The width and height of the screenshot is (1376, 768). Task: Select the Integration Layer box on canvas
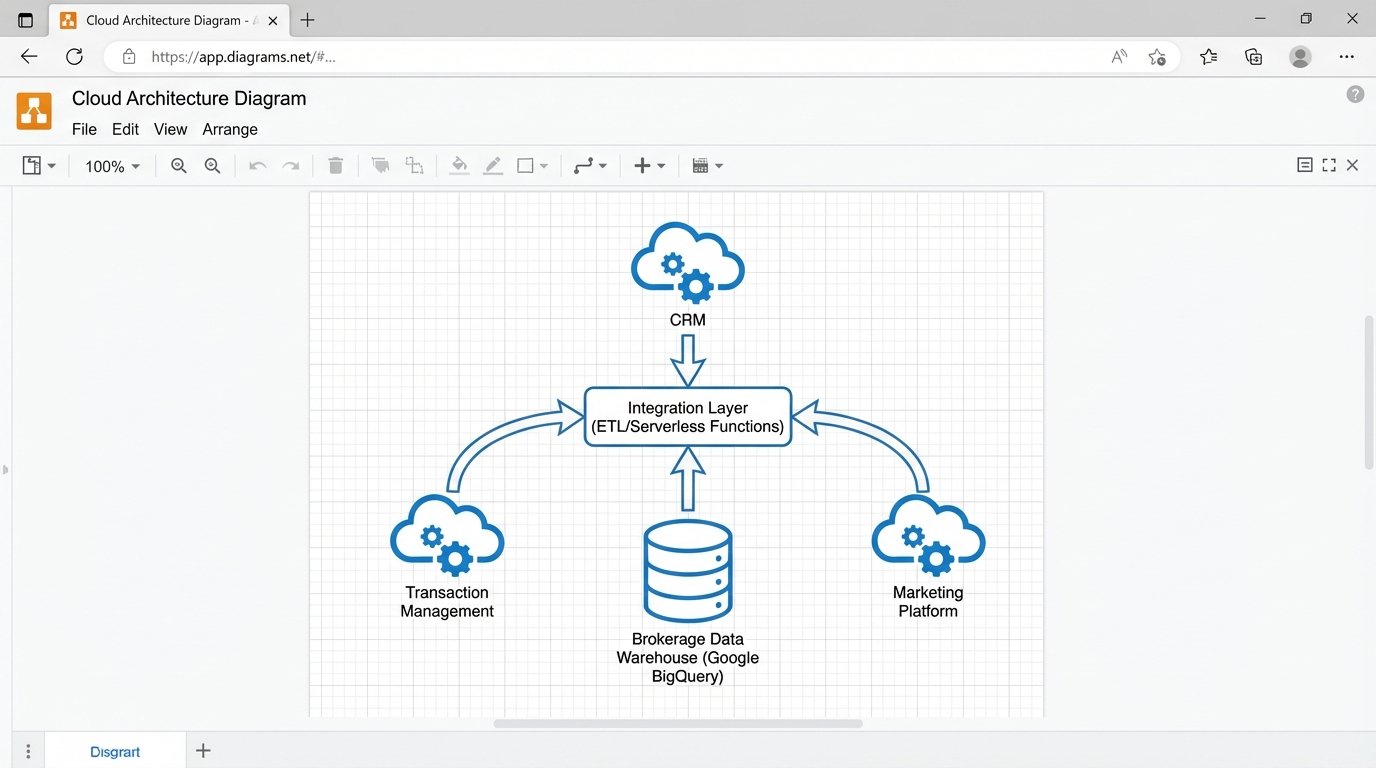(688, 417)
